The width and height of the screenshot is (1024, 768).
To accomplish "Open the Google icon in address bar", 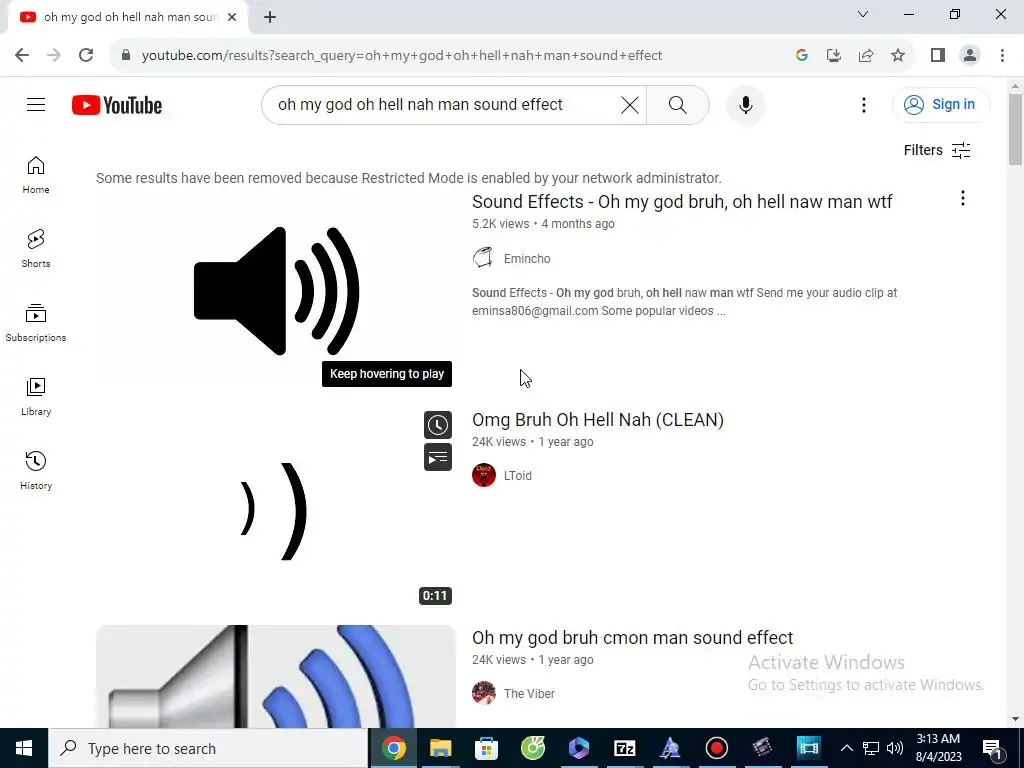I will pyautogui.click(x=802, y=56).
